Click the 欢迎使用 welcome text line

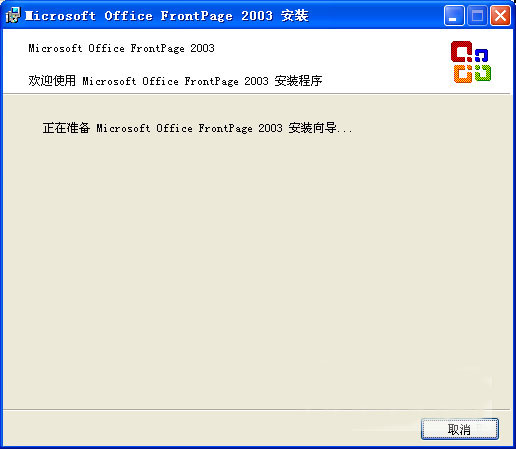[175, 81]
